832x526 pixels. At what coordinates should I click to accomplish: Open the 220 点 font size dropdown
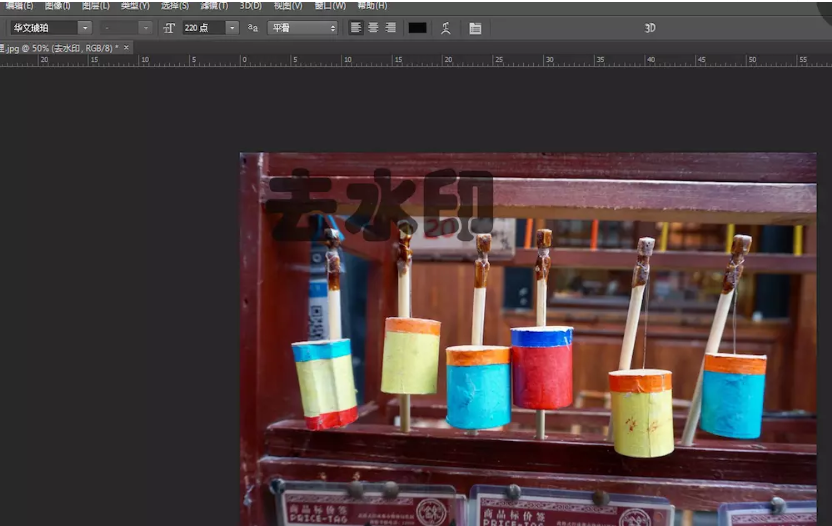232,28
